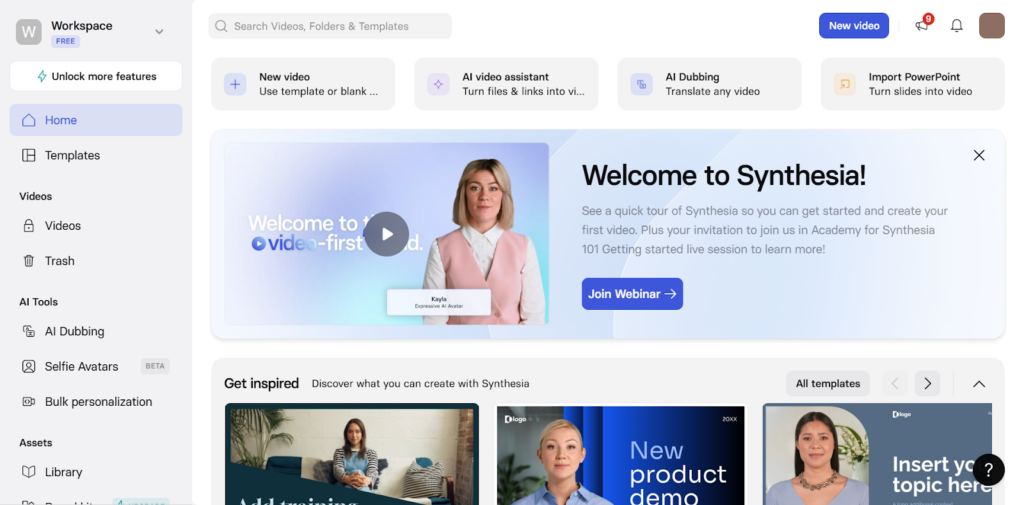The width and height of the screenshot is (1024, 505).
Task: Open the notifications bell icon
Action: pyautogui.click(x=956, y=25)
